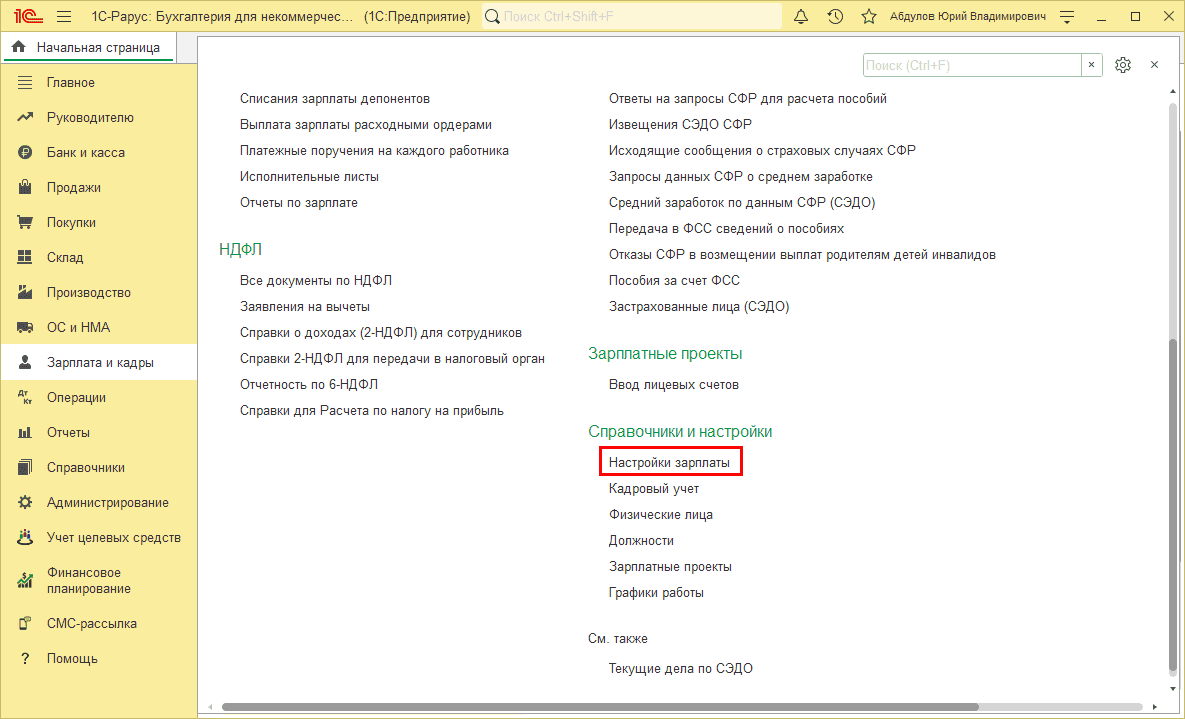This screenshot has width=1185, height=719.
Task: Focus the global search box in title bar
Action: coord(632,17)
